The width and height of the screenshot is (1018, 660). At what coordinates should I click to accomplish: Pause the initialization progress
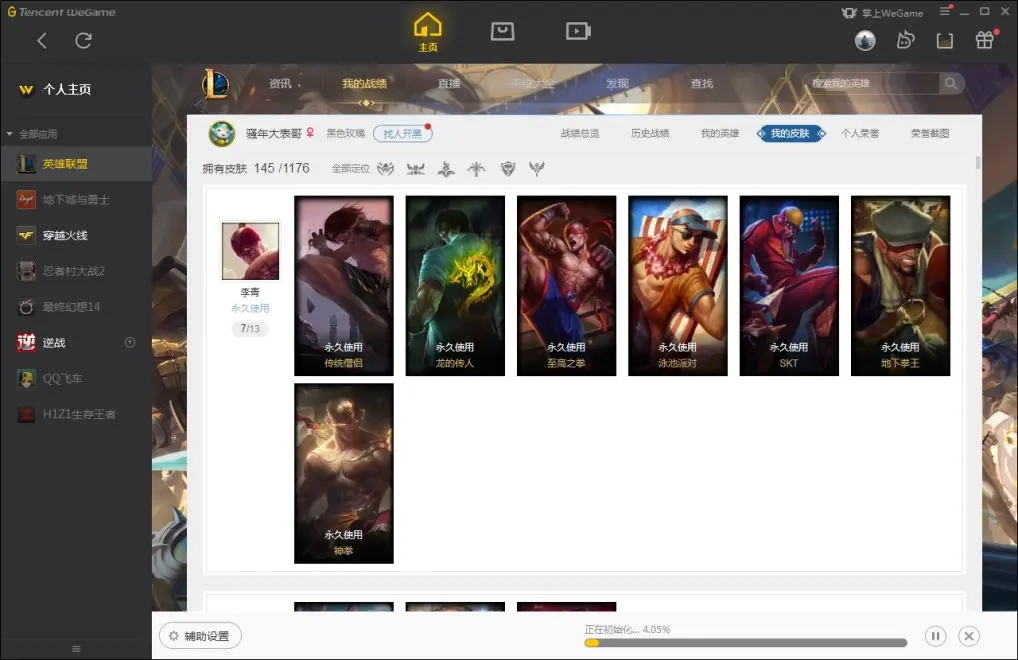tap(936, 636)
